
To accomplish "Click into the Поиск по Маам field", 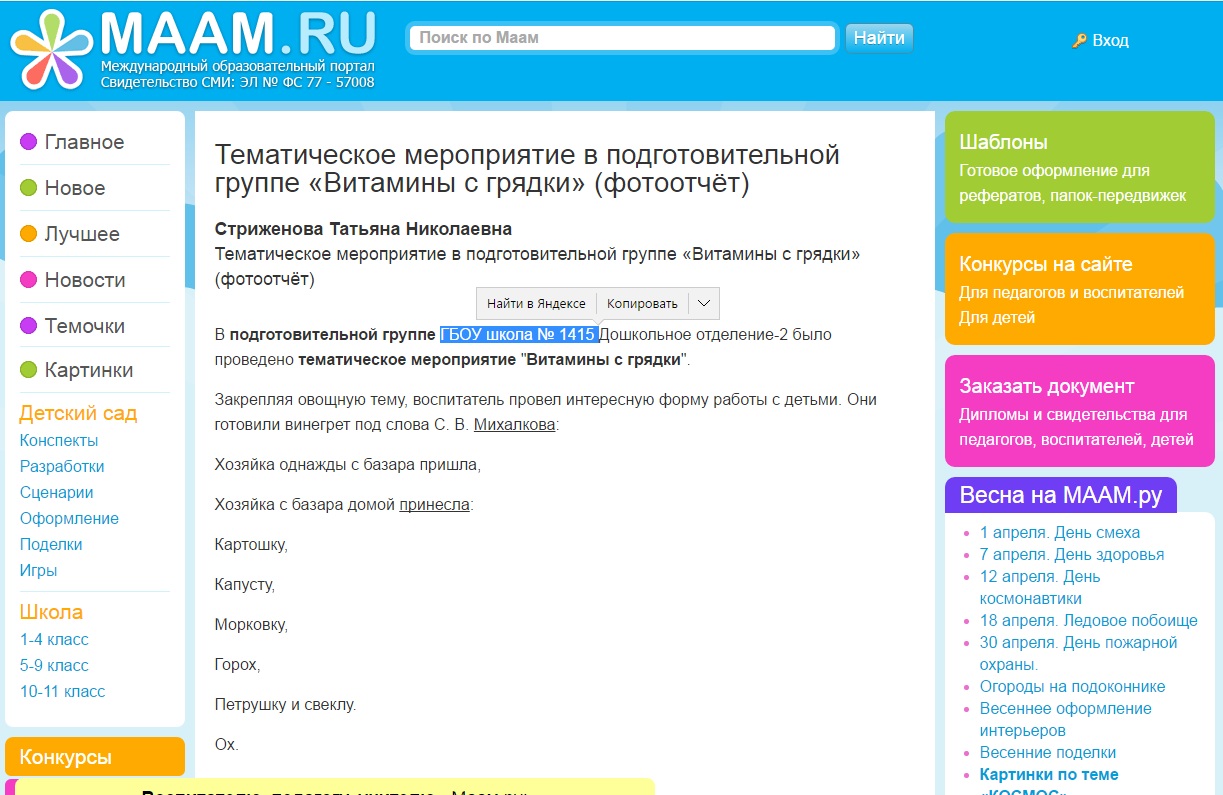I will click(x=622, y=38).
